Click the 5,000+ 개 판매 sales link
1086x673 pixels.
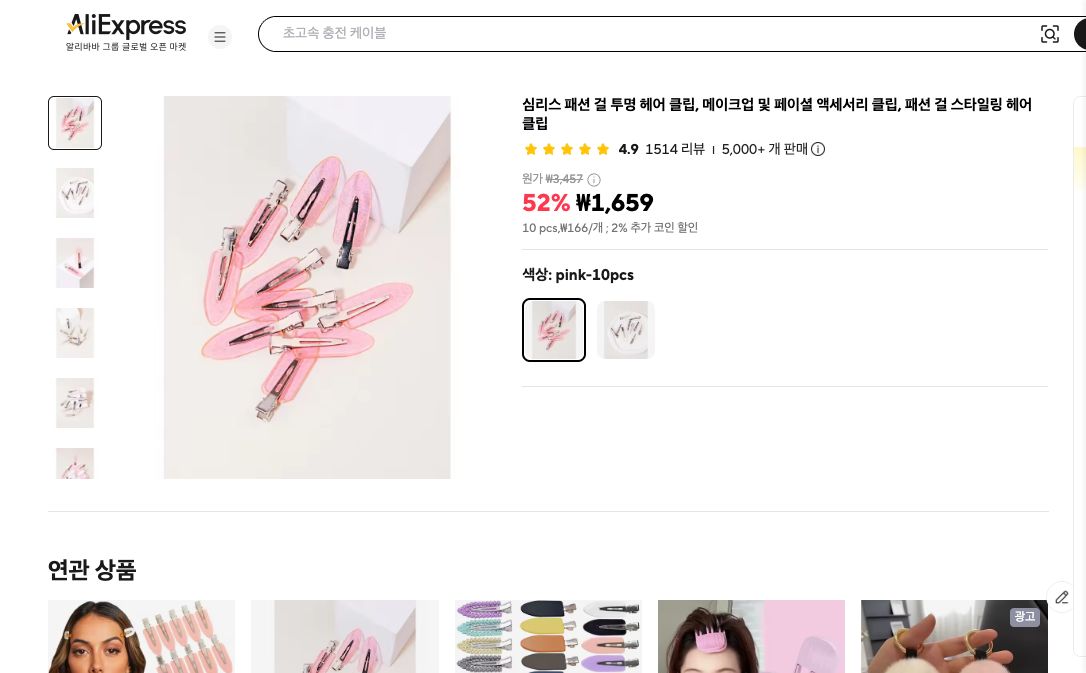[x=764, y=149]
